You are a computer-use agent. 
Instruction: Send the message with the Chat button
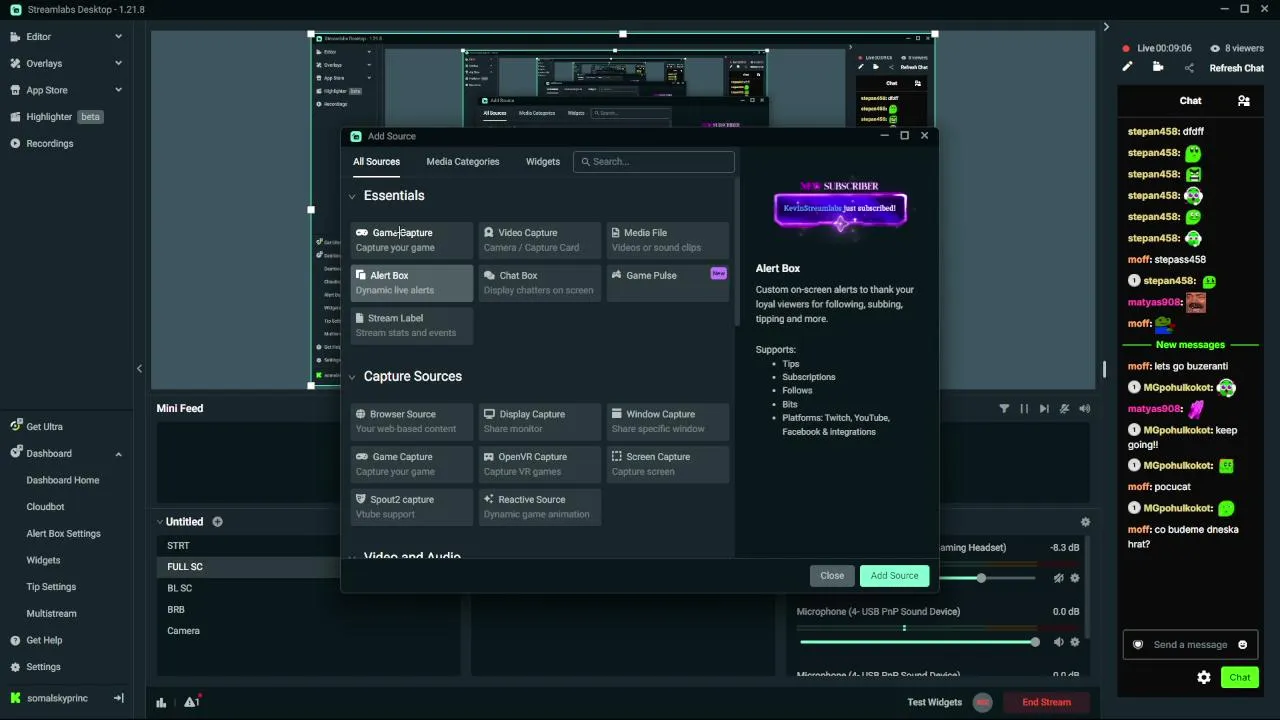coord(1240,678)
